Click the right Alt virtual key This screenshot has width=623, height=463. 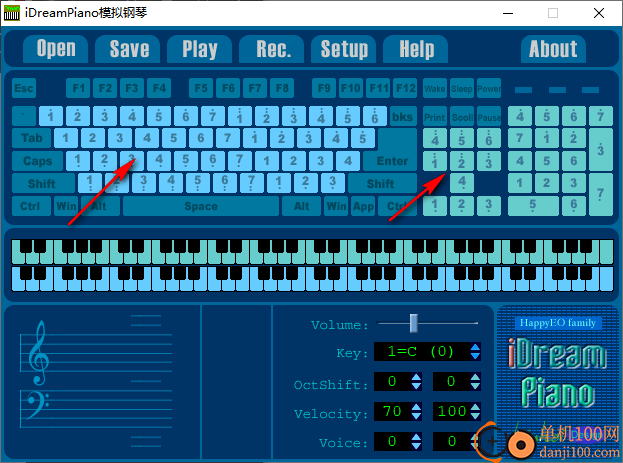coord(301,206)
